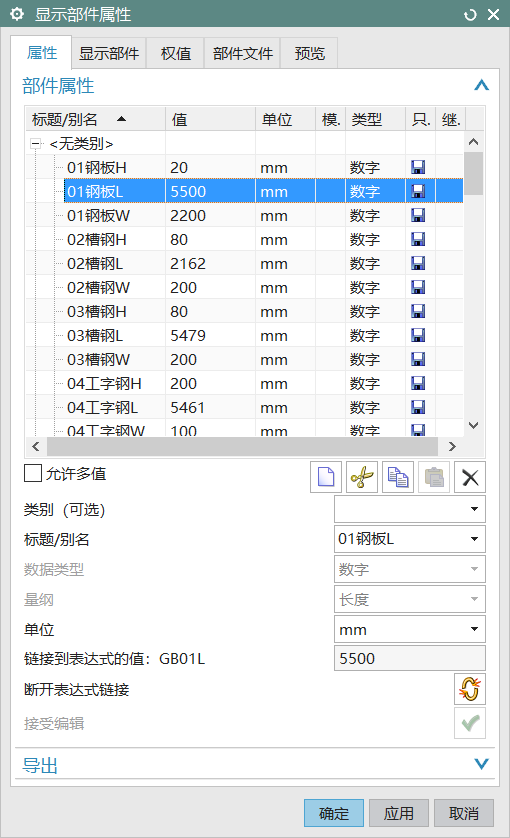Viewport: 510px width, 838px height.
Task: Click the 应用 button
Action: click(399, 813)
